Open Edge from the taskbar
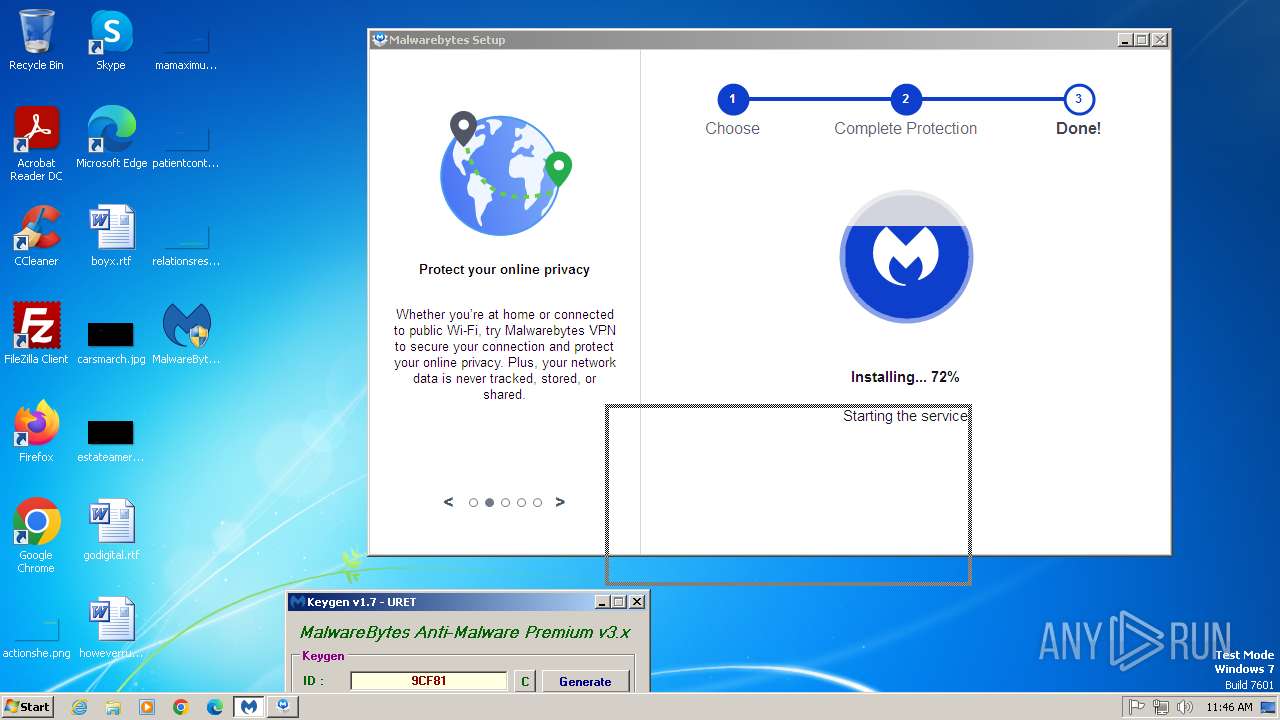The image size is (1280, 720). tap(215, 707)
